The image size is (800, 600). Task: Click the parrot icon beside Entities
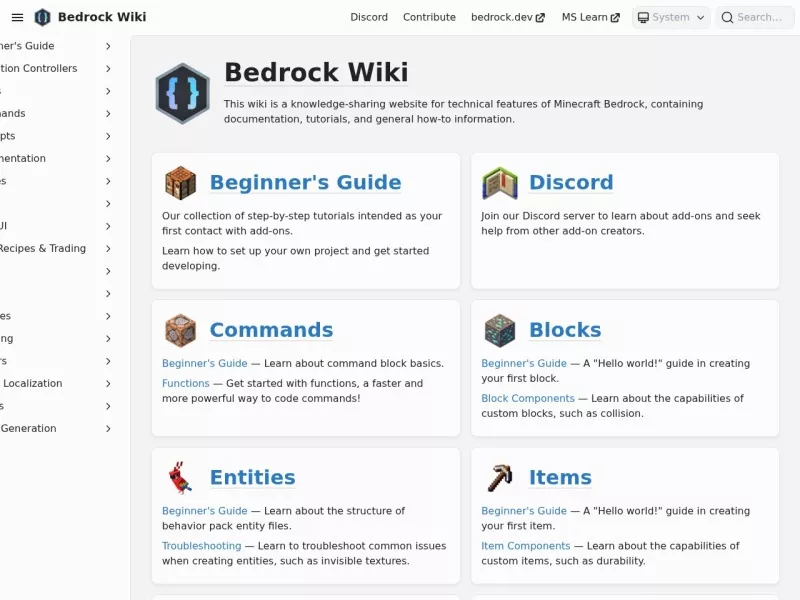(180, 478)
